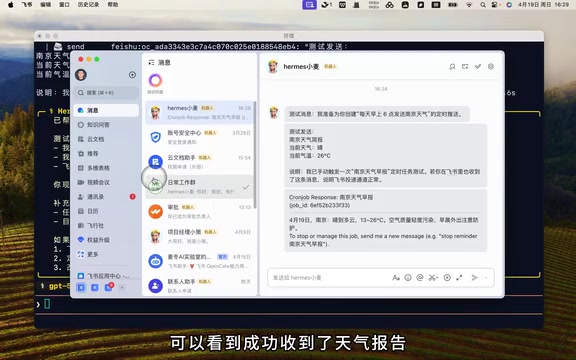The image size is (576, 360).
Task: Open the emoji picker icon
Action: (408, 278)
